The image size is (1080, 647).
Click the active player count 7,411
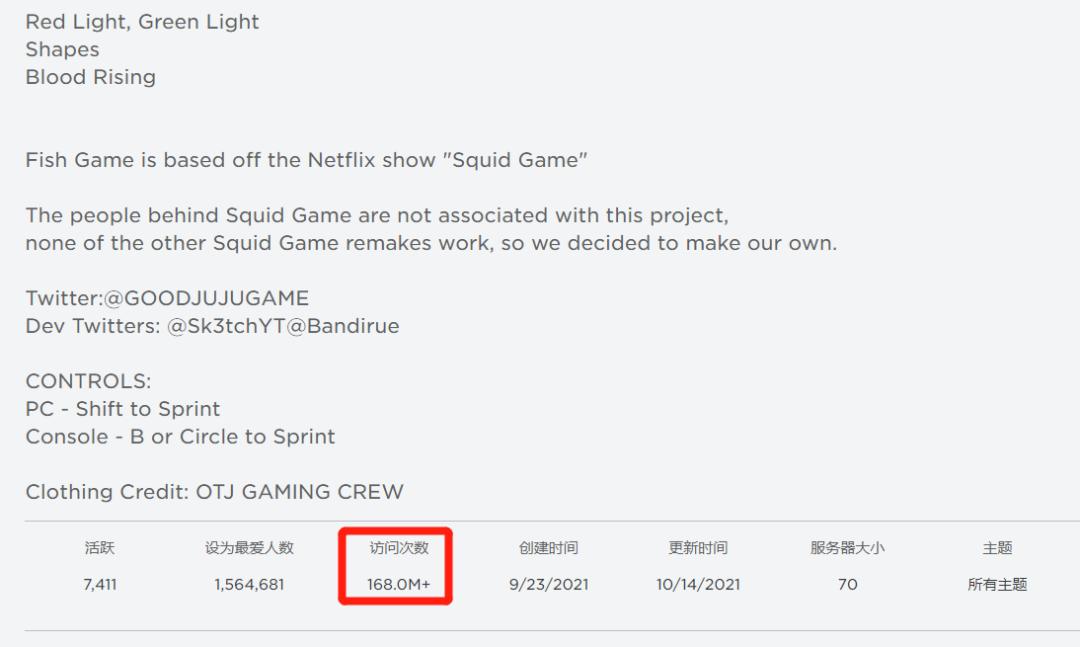coord(100,584)
